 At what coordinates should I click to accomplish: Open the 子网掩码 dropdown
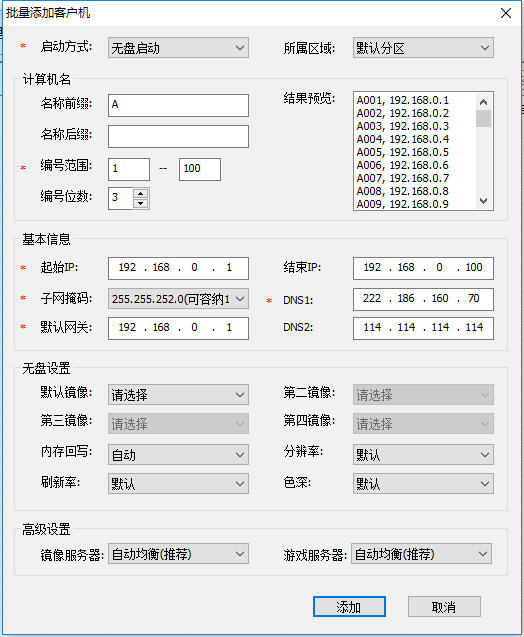click(x=178, y=299)
